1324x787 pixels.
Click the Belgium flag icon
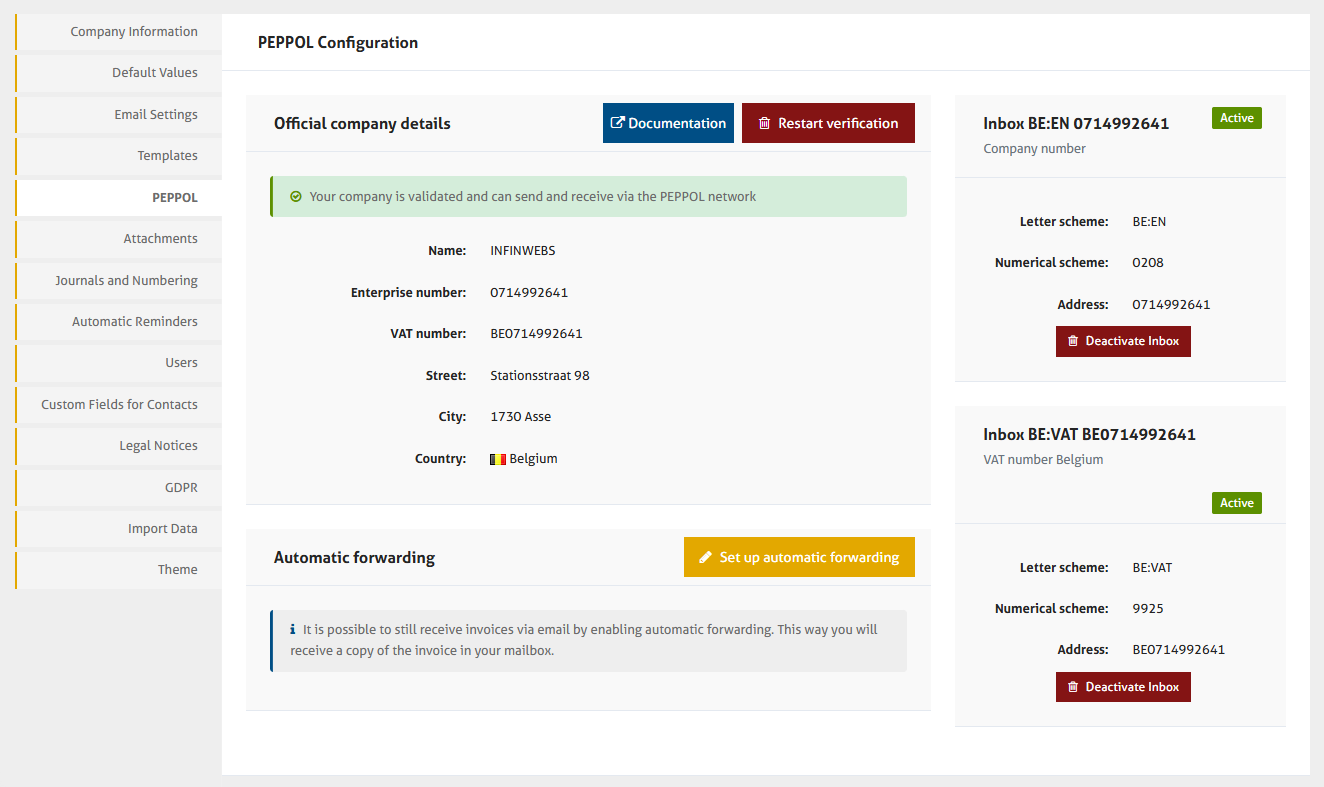[498, 459]
